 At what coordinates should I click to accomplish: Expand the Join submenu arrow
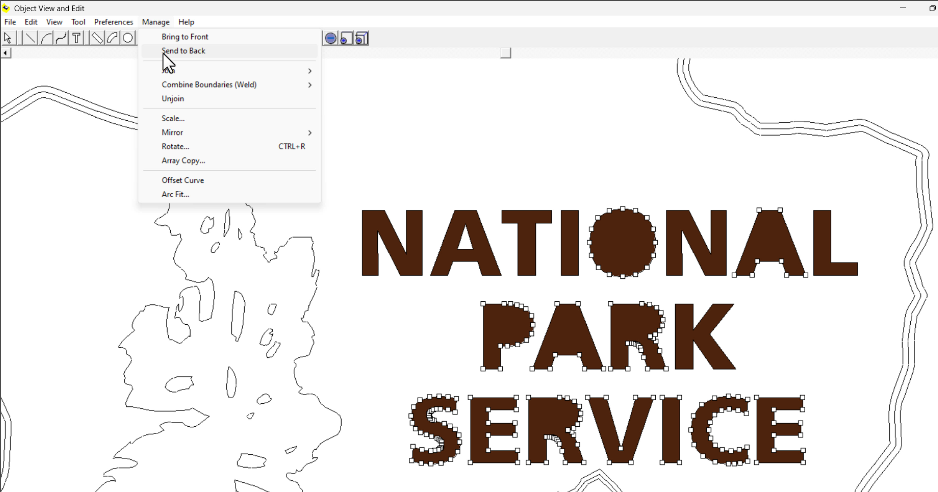[x=310, y=71]
